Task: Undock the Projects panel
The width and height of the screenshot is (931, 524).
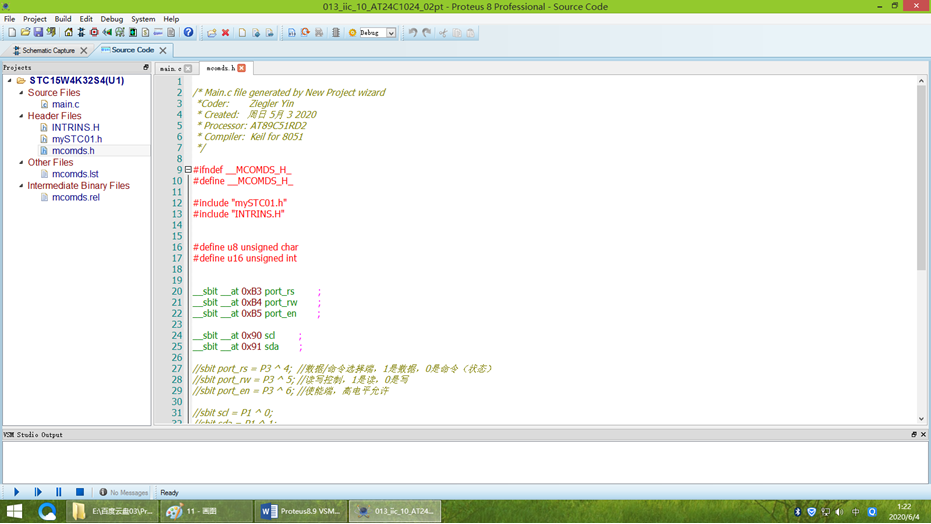Action: click(x=145, y=68)
